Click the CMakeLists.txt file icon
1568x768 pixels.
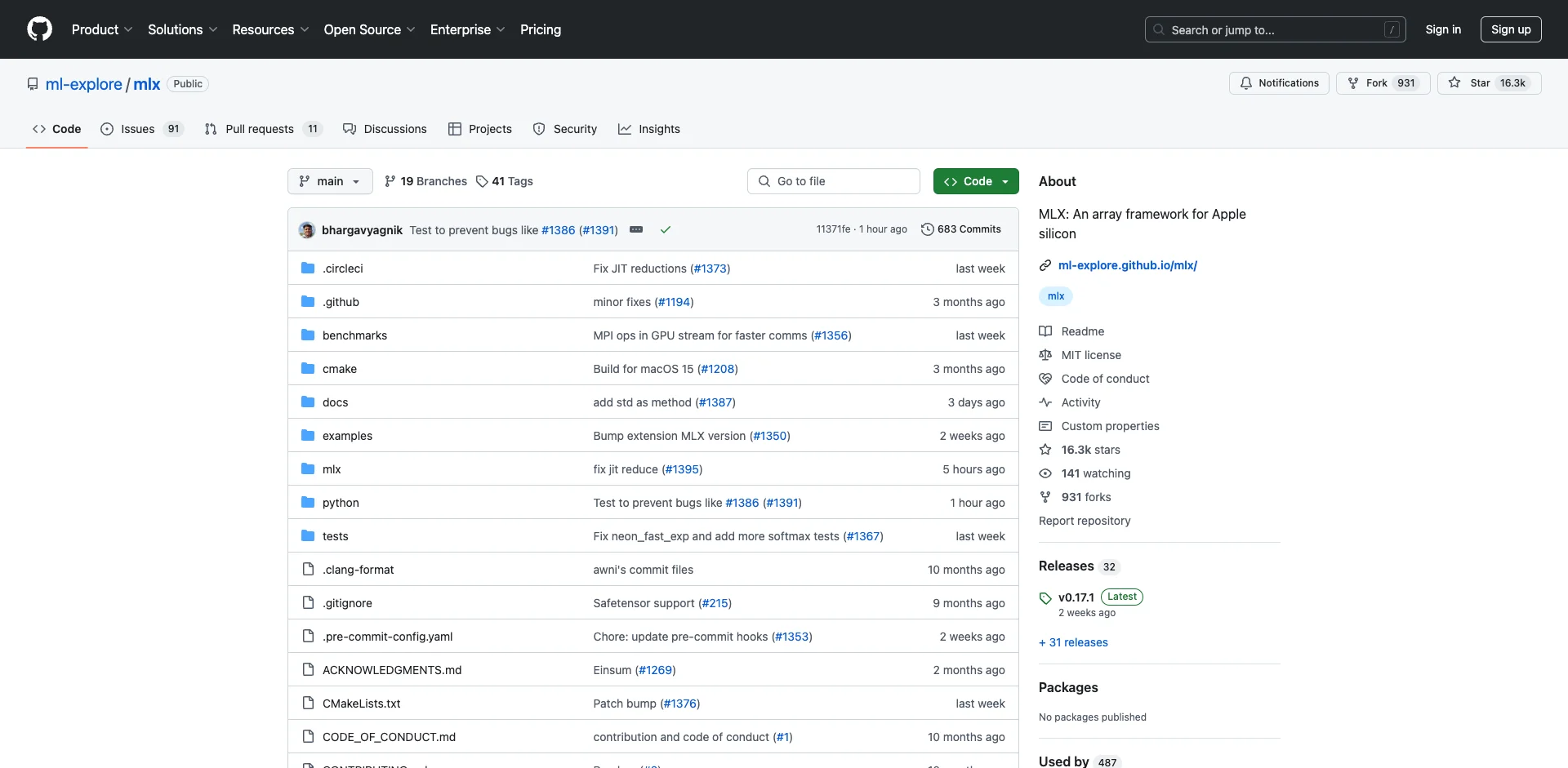click(308, 703)
